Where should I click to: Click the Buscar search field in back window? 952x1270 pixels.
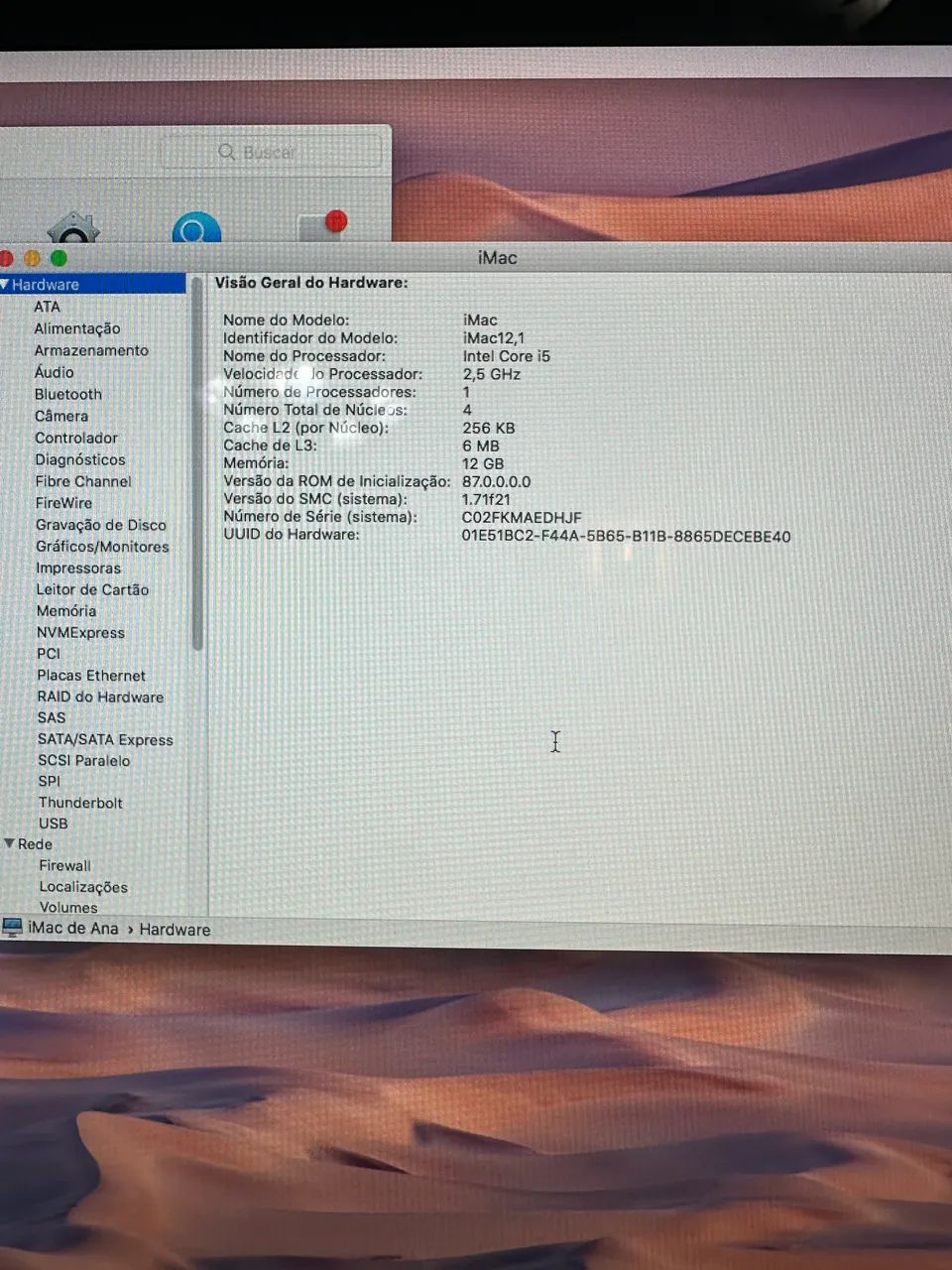click(x=272, y=152)
